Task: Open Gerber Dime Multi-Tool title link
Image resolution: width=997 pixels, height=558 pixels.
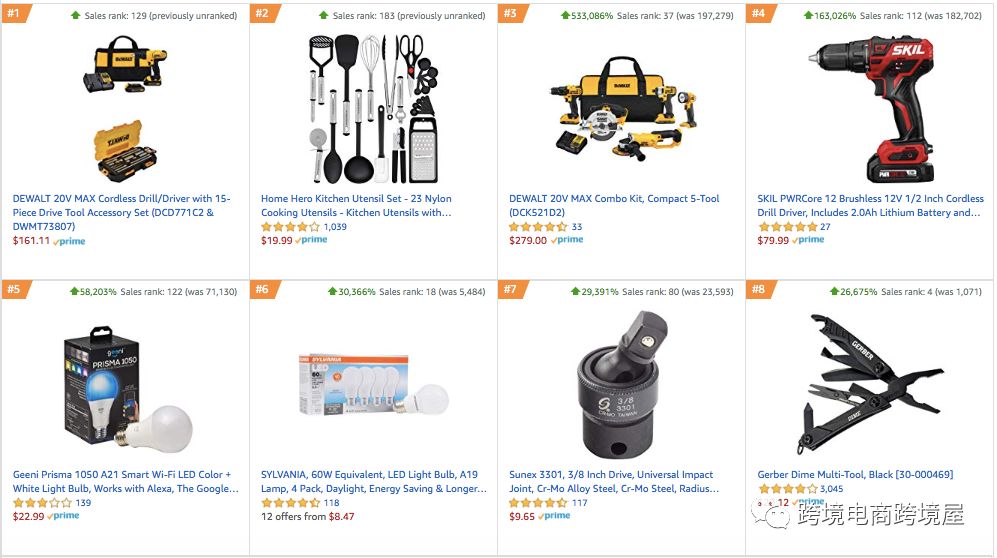Action: point(855,474)
